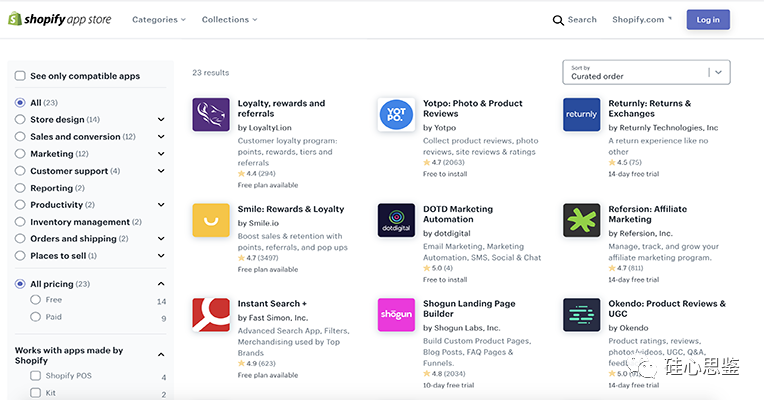The image size is (764, 400).
Task: Click the Refersion app icon
Action: (x=581, y=220)
